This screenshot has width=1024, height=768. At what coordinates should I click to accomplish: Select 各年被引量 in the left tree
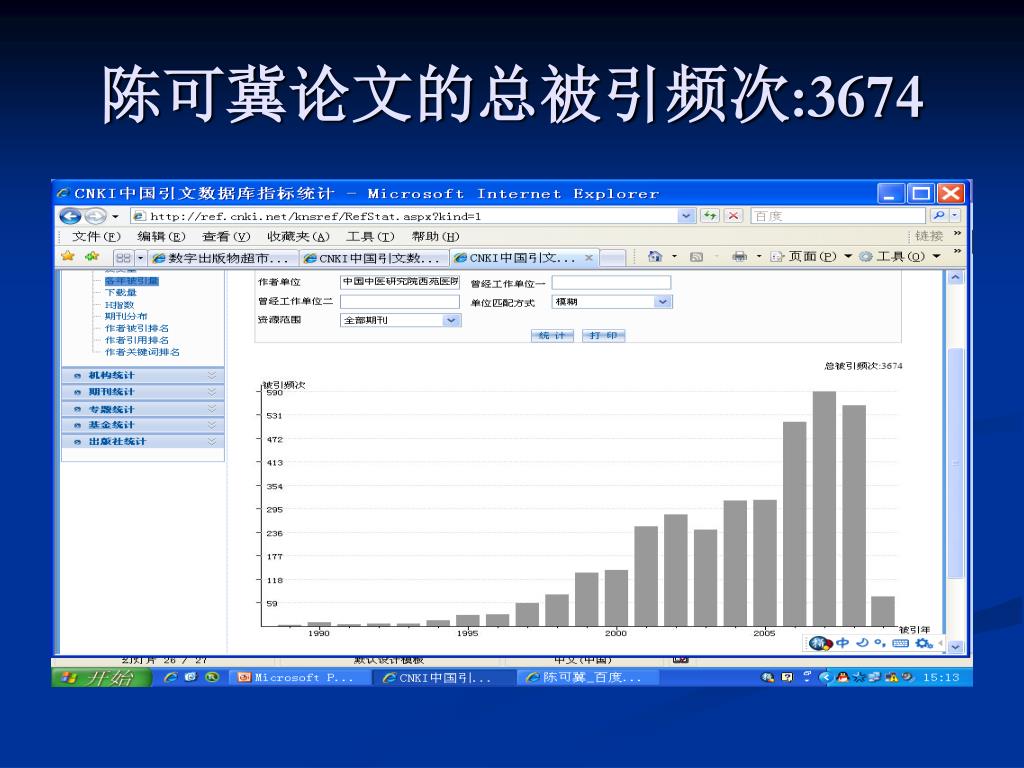(x=131, y=281)
